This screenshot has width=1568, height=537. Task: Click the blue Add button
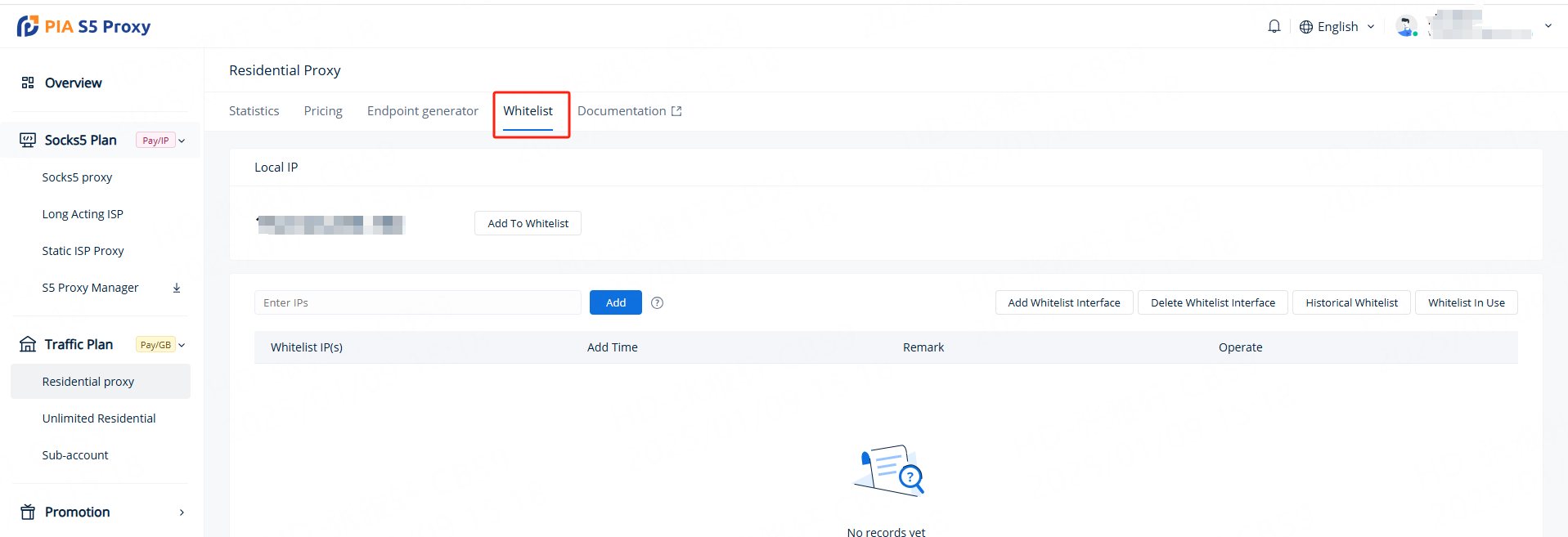(615, 302)
